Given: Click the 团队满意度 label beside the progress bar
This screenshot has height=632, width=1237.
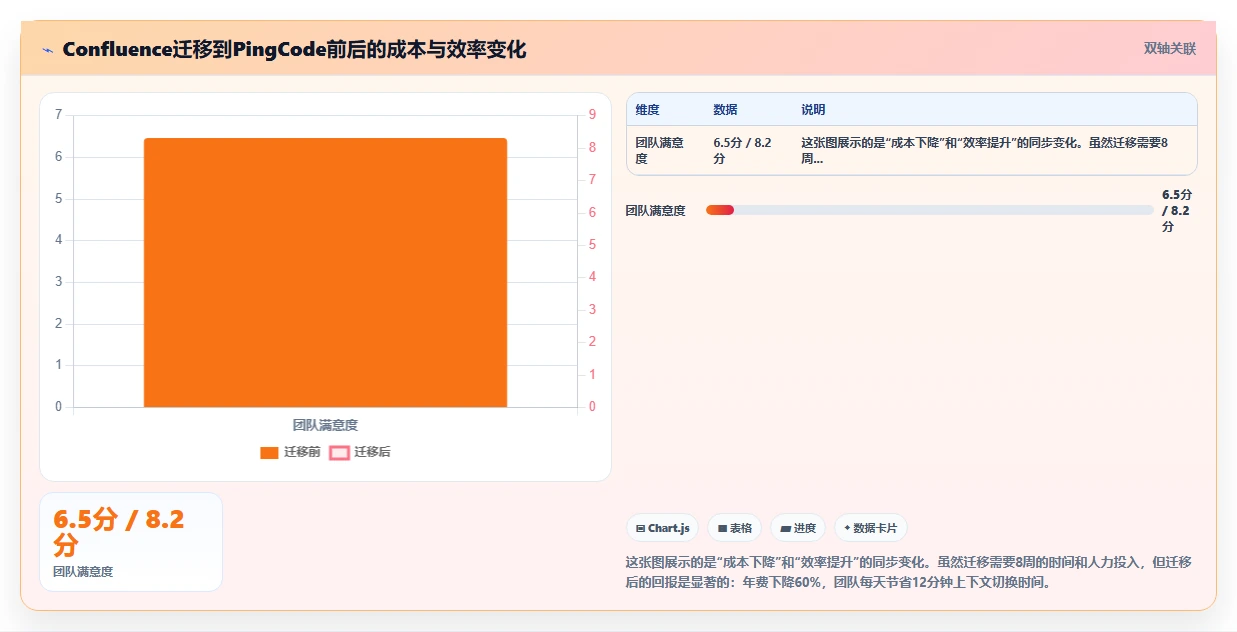Looking at the screenshot, I should 655,210.
